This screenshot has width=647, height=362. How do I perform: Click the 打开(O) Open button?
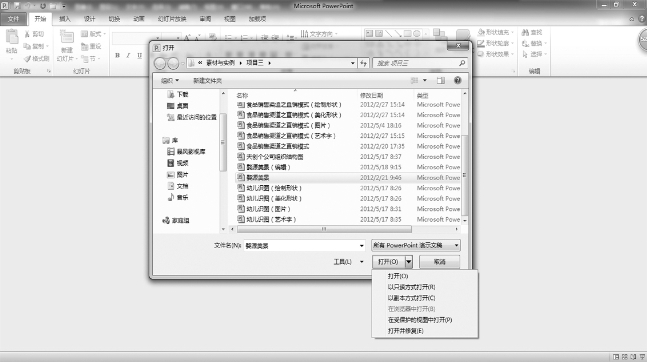click(x=388, y=262)
